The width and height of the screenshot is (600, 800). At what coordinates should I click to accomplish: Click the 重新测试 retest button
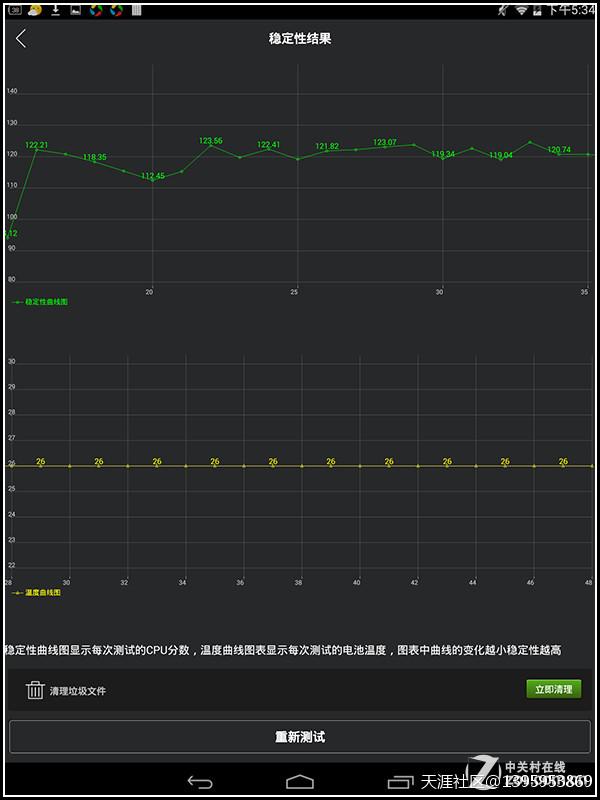pyautogui.click(x=299, y=737)
